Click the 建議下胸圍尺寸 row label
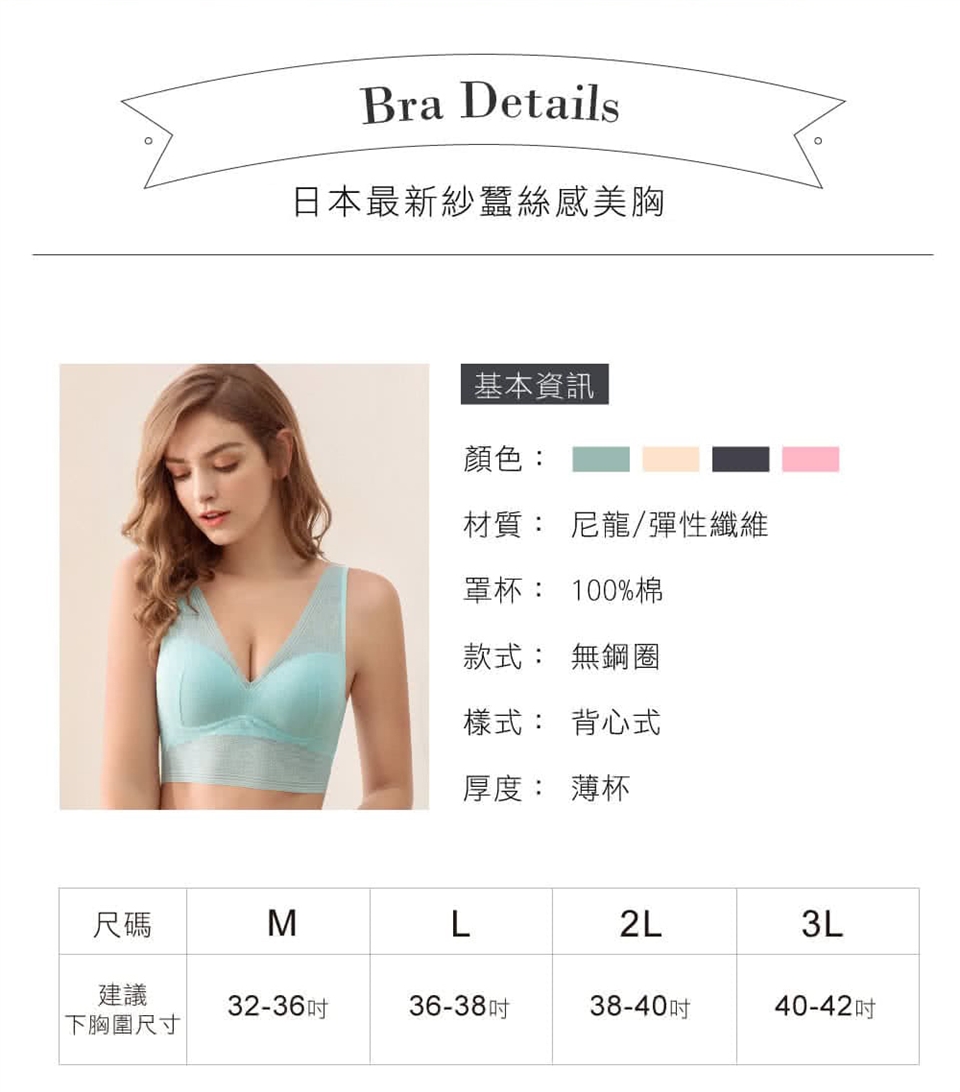Viewport: 960px width, 1092px height. click(123, 1009)
